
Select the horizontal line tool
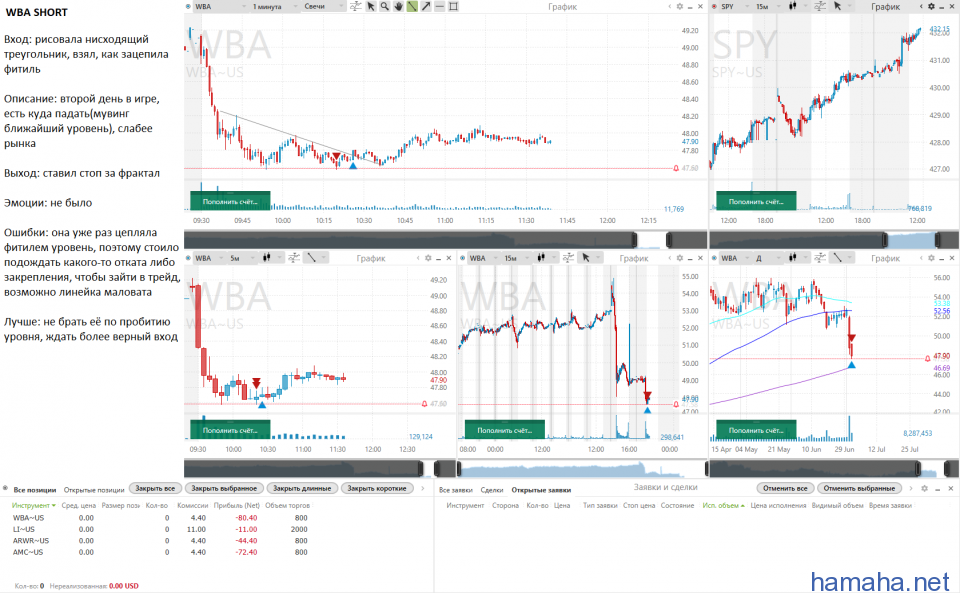click(440, 6)
